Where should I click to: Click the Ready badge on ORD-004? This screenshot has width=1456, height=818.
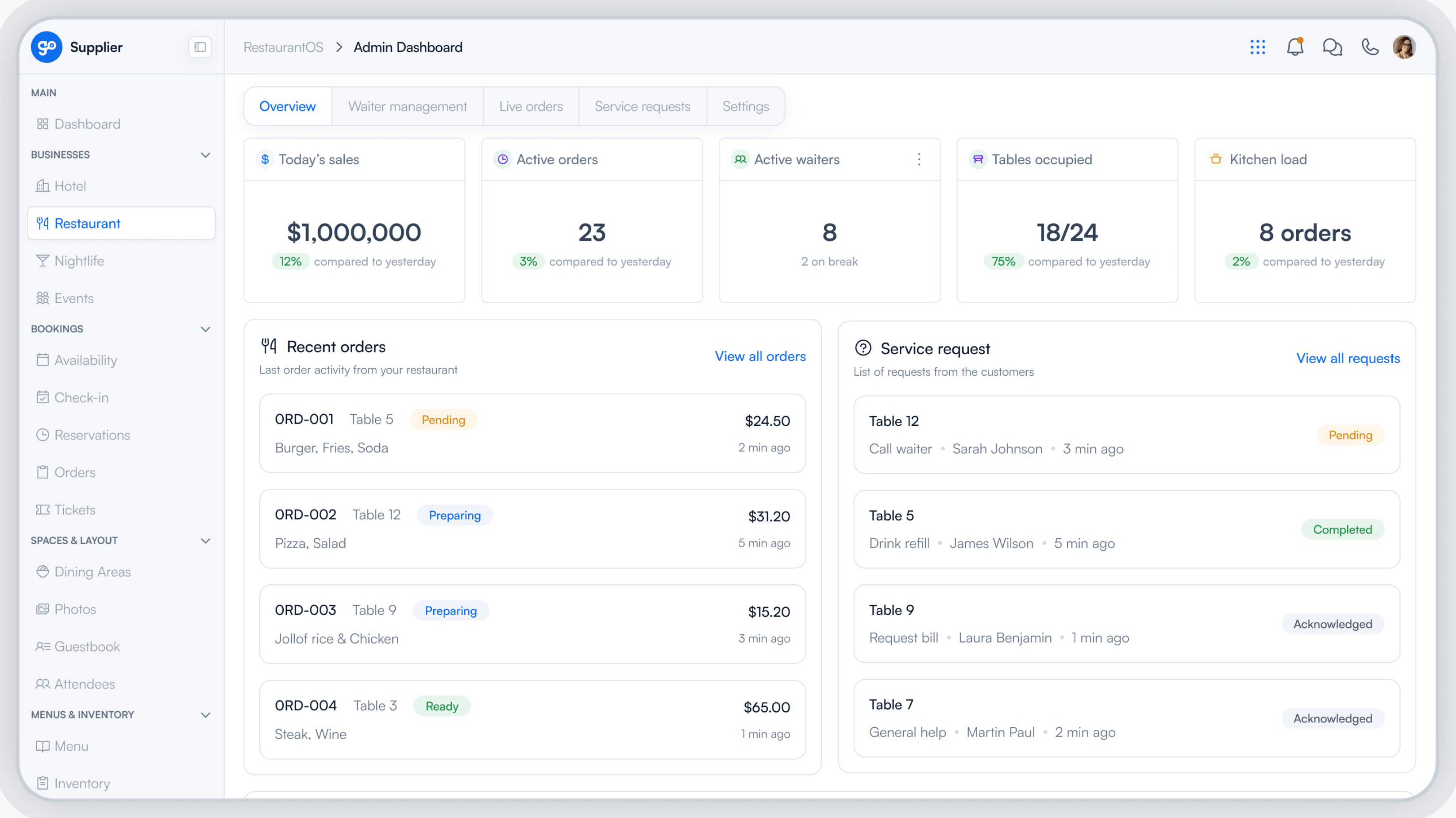click(x=442, y=706)
